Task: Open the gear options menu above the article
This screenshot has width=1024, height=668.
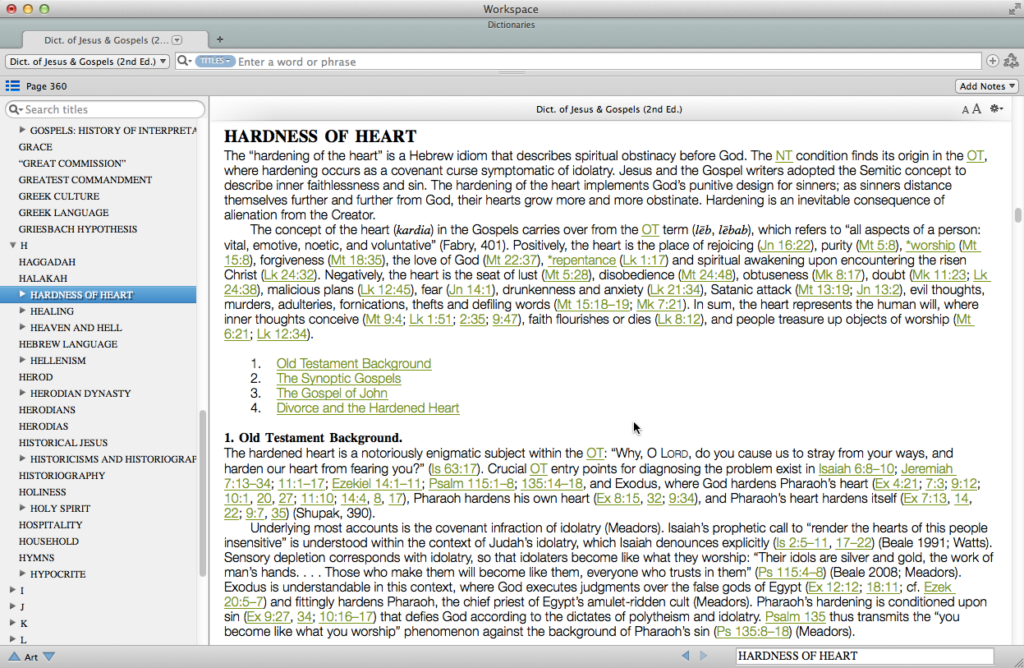Action: (994, 109)
